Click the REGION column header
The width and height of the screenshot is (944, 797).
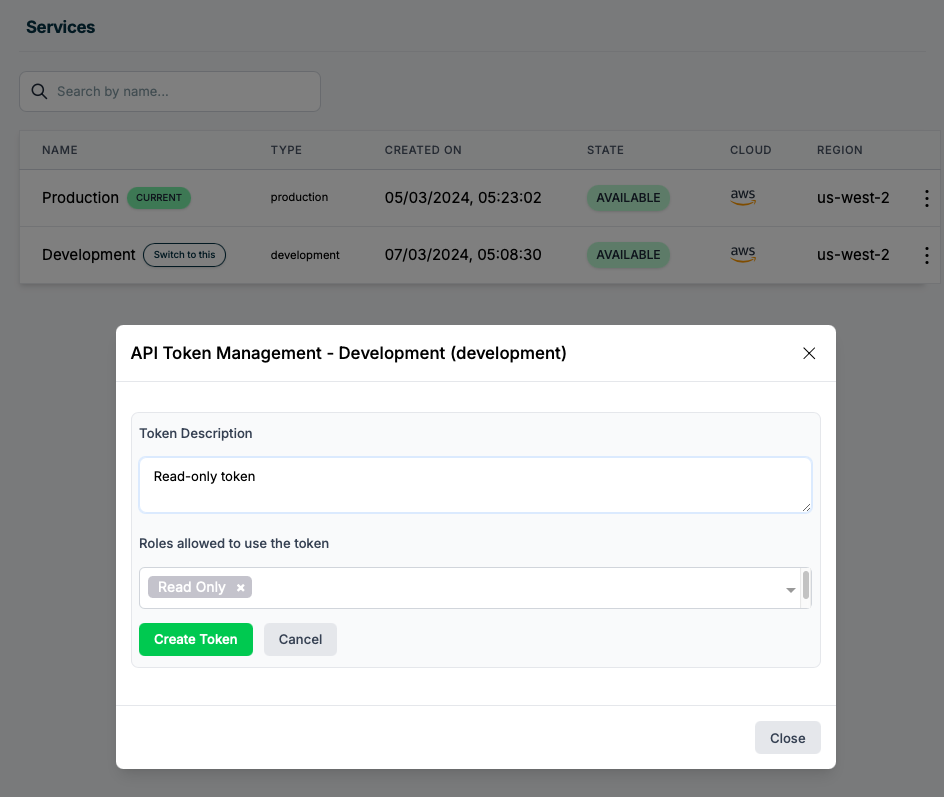839,150
